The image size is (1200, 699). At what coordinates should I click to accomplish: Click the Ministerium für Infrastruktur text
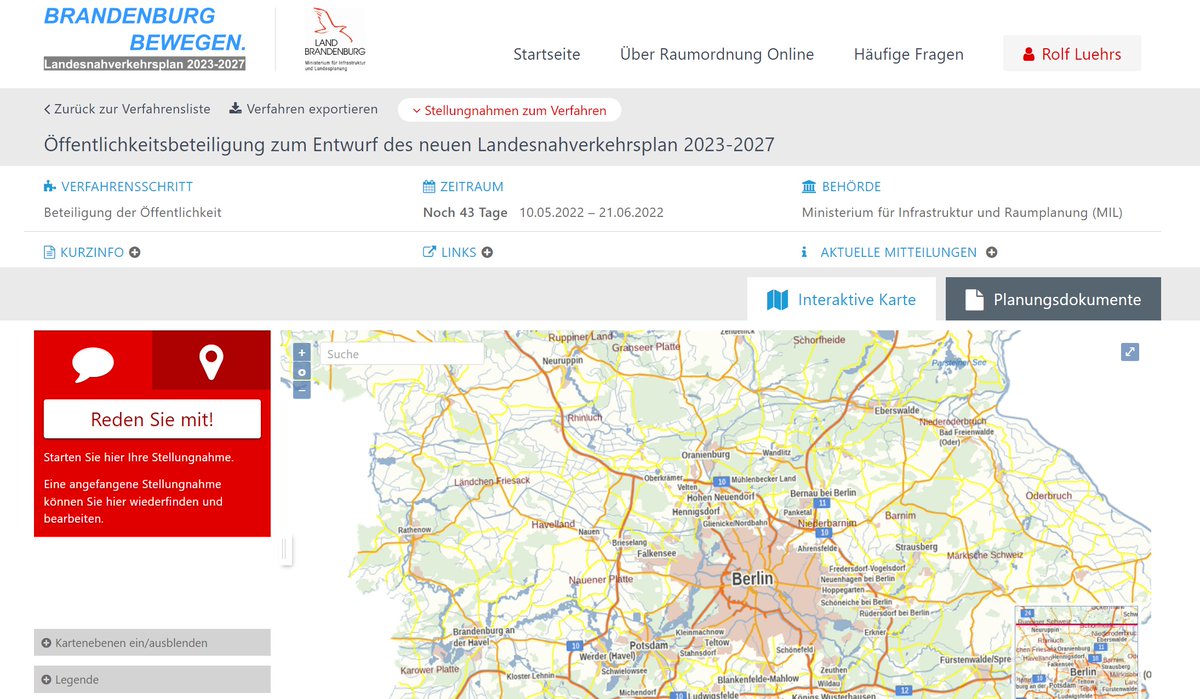point(962,212)
